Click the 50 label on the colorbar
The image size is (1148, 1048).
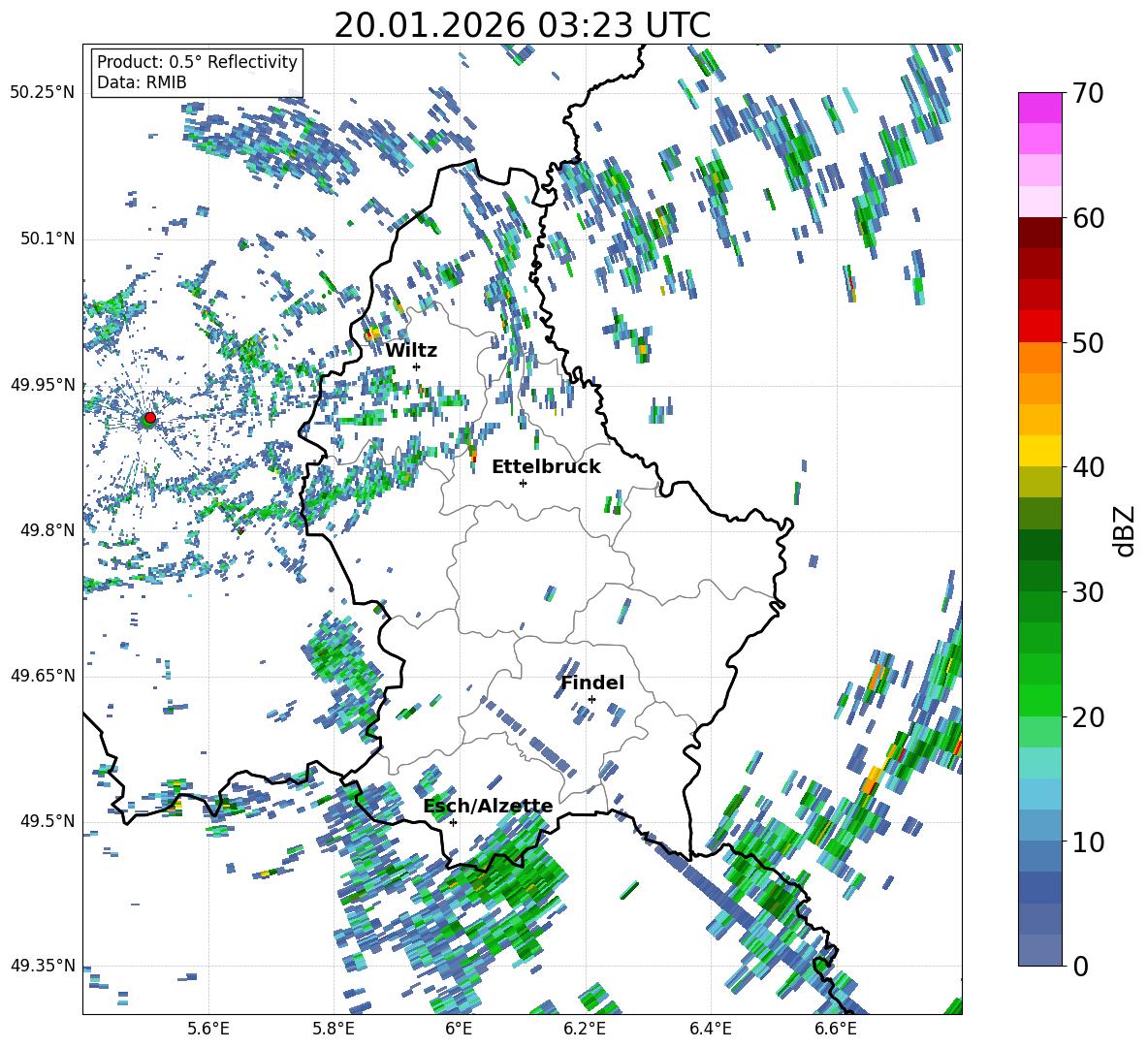(1088, 342)
